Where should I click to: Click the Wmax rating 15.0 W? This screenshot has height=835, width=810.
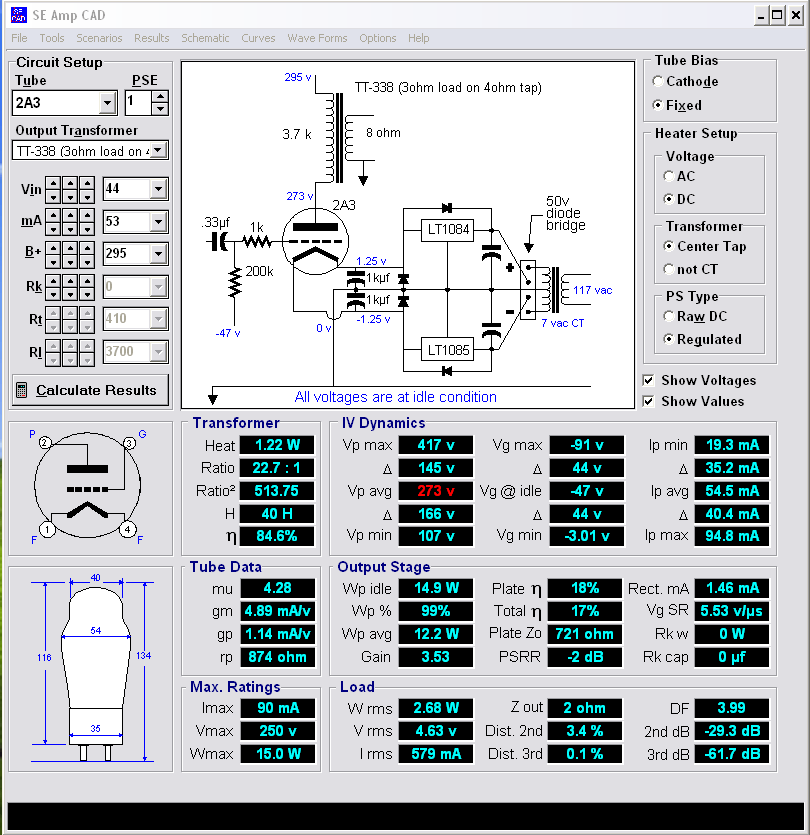277,754
